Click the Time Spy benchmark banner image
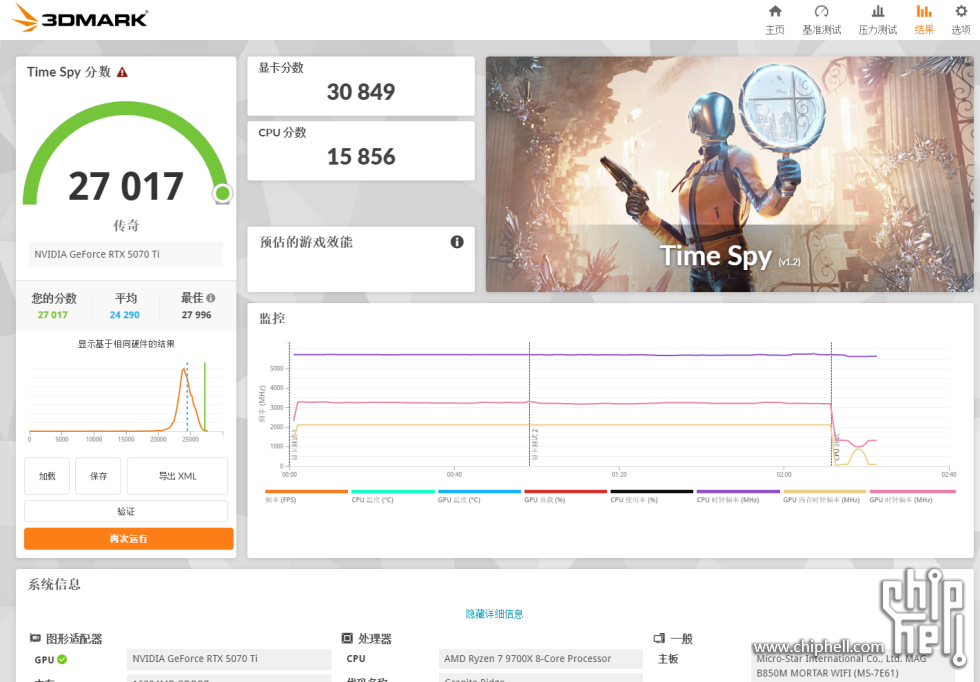Viewport: 980px width, 682px height. 729,174
